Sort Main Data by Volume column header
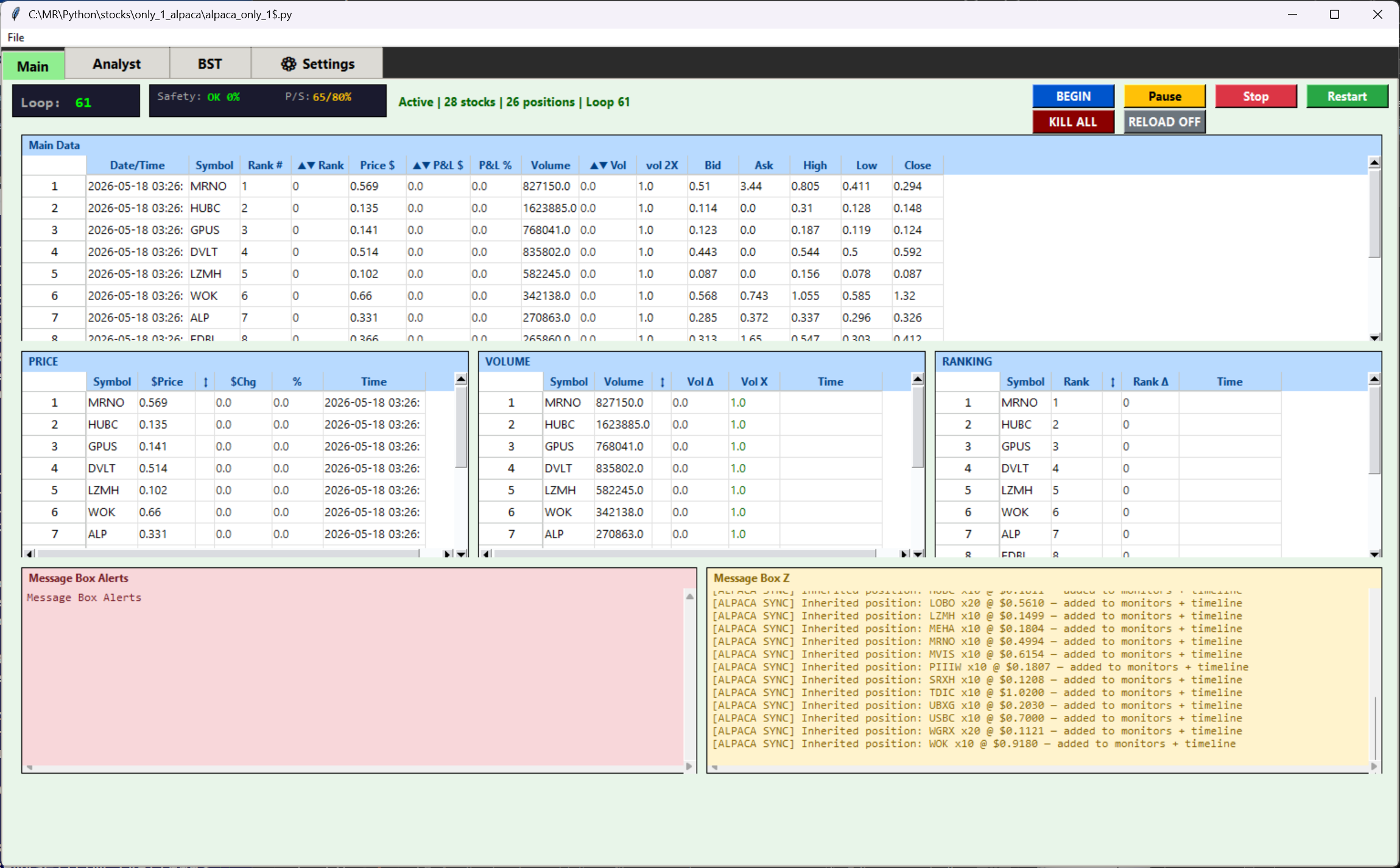Viewport: 1400px width, 868px height. (550, 165)
